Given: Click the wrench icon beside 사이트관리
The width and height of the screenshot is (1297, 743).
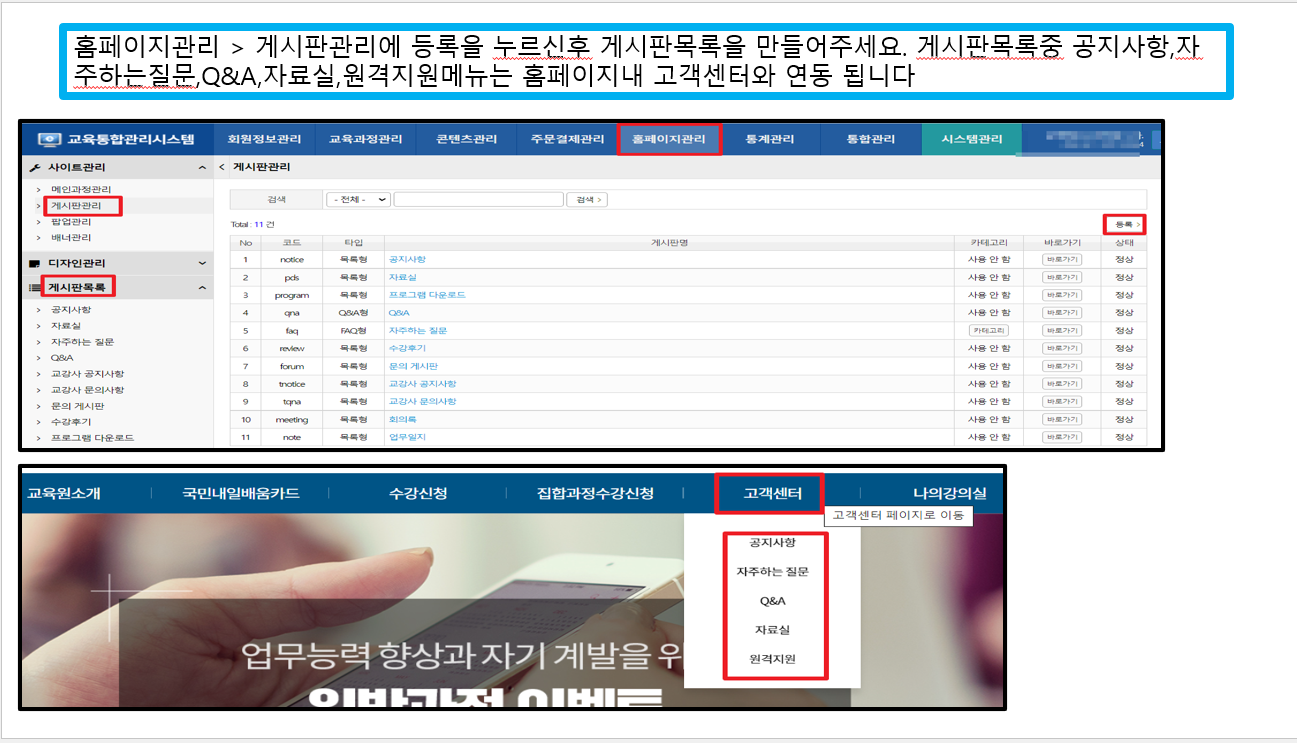Looking at the screenshot, I should click(x=36, y=168).
